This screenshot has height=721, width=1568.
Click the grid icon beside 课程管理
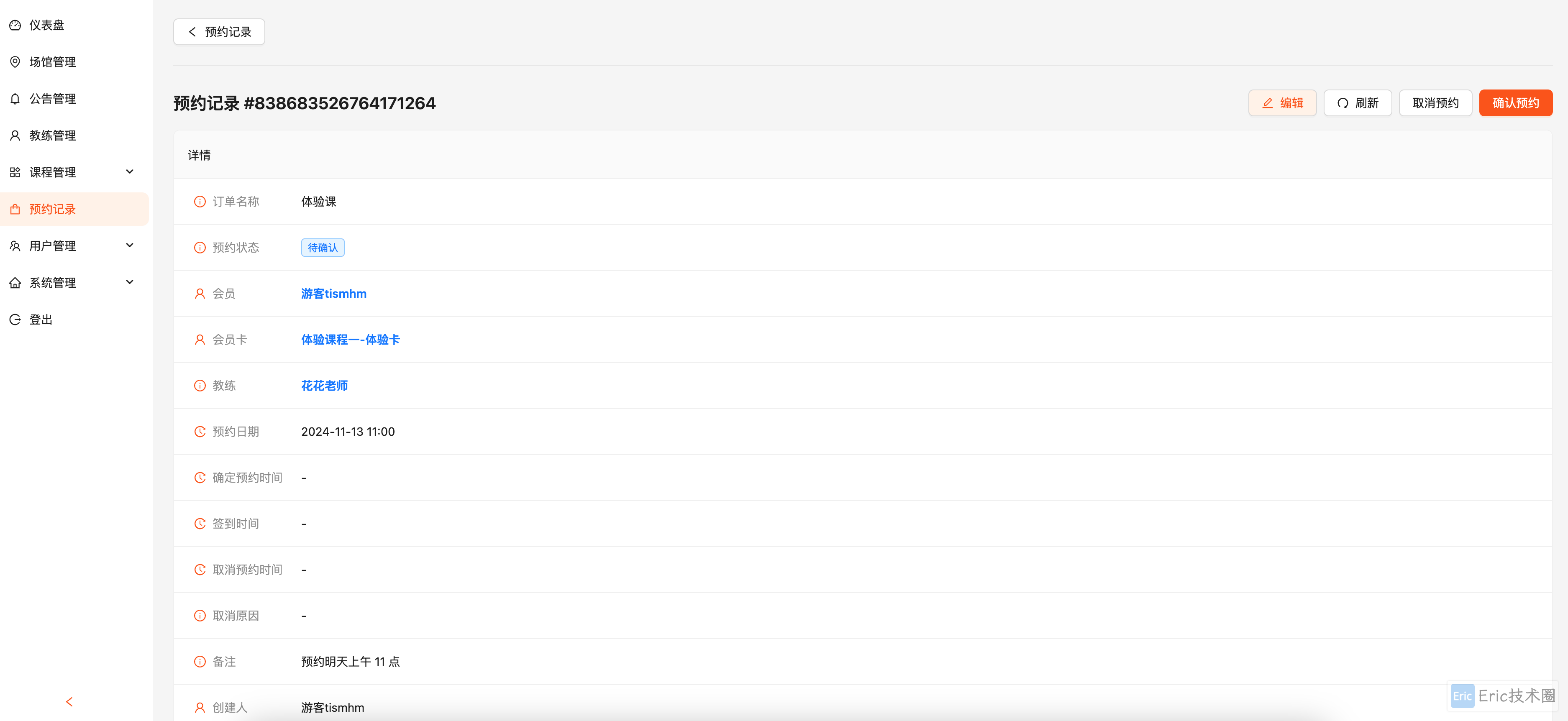[x=15, y=172]
